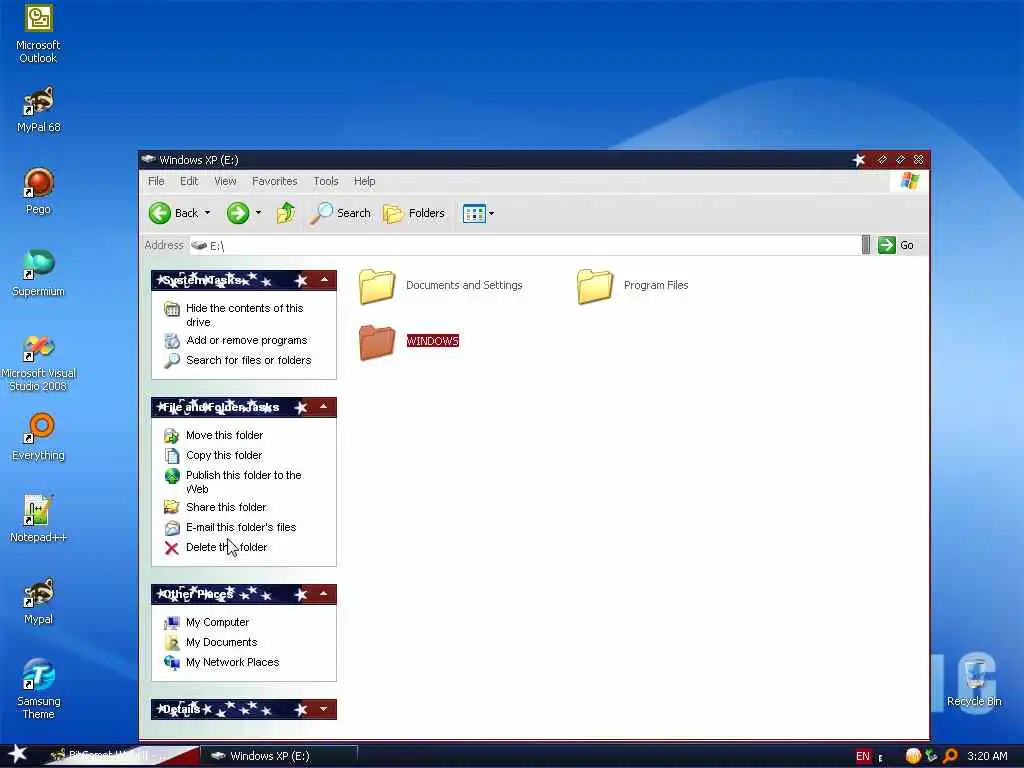Go forward with the green Forward arrow
This screenshot has width=1024, height=768.
coord(238,213)
